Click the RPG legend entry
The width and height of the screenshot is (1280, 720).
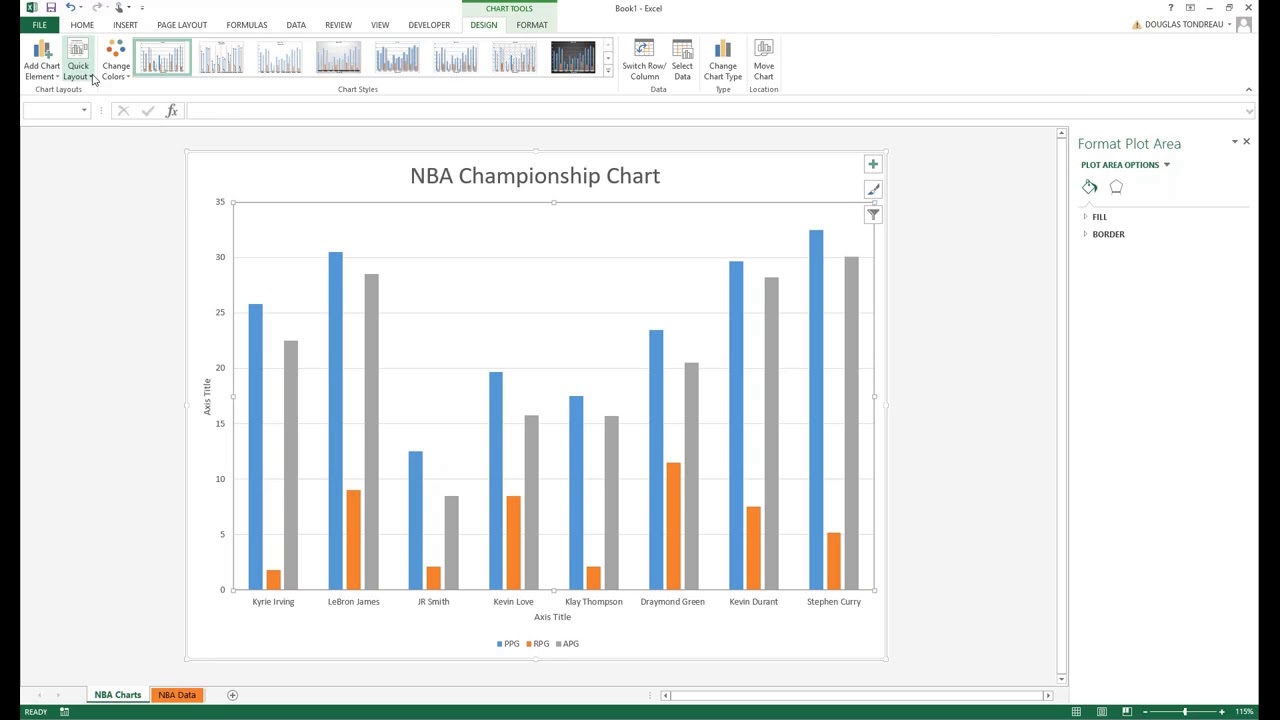538,644
